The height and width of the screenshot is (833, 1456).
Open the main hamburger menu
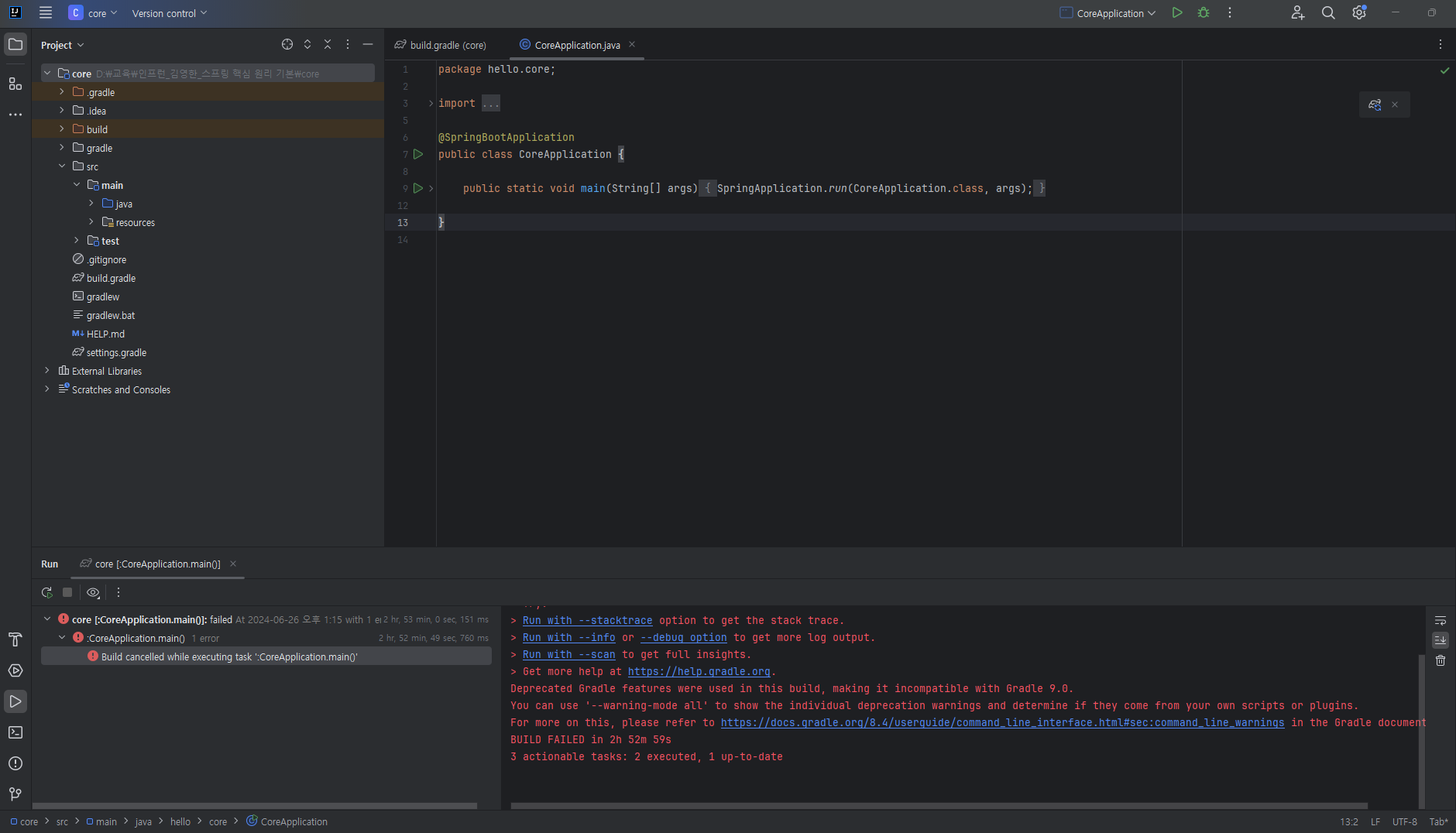pos(46,12)
